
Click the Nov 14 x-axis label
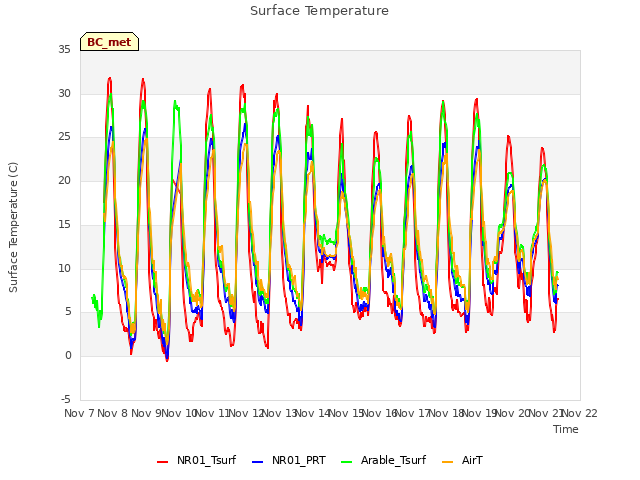point(312,413)
